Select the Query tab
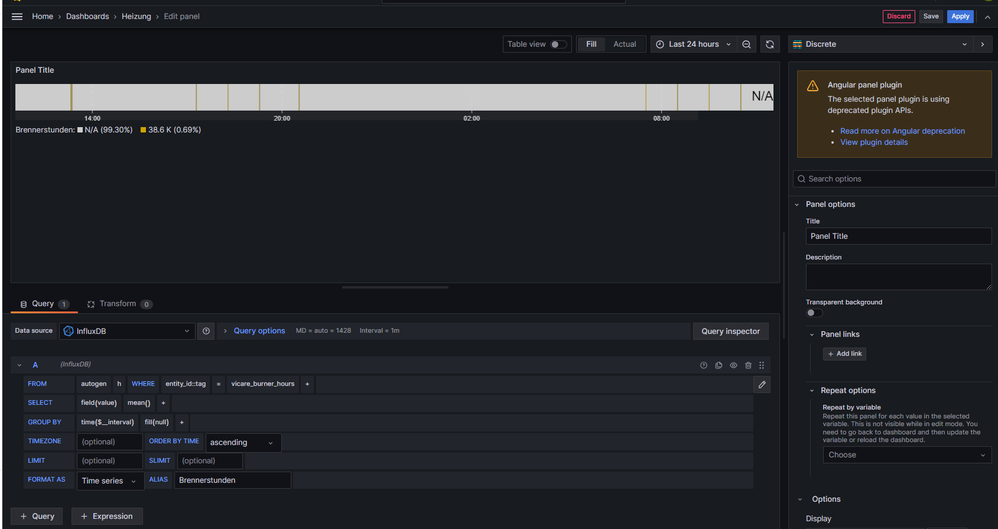 coord(42,304)
